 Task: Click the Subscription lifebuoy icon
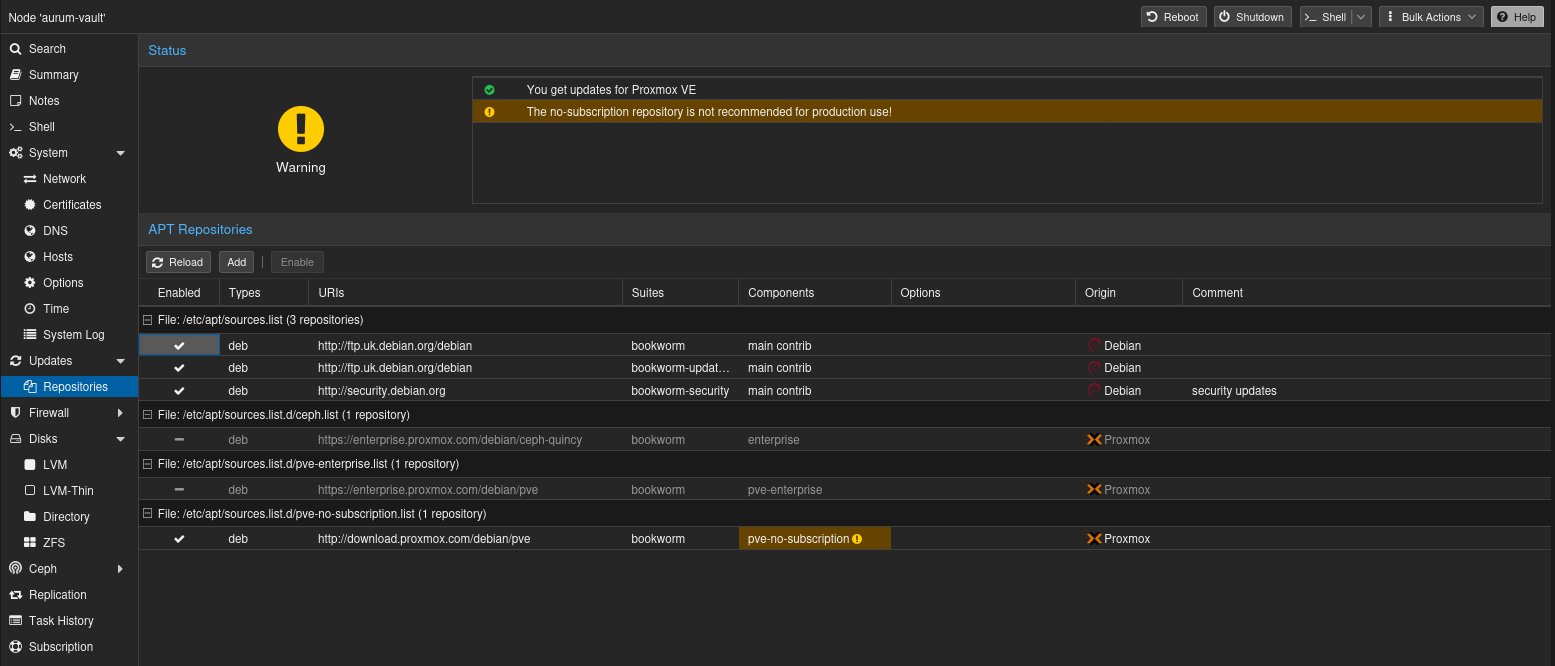[15, 647]
